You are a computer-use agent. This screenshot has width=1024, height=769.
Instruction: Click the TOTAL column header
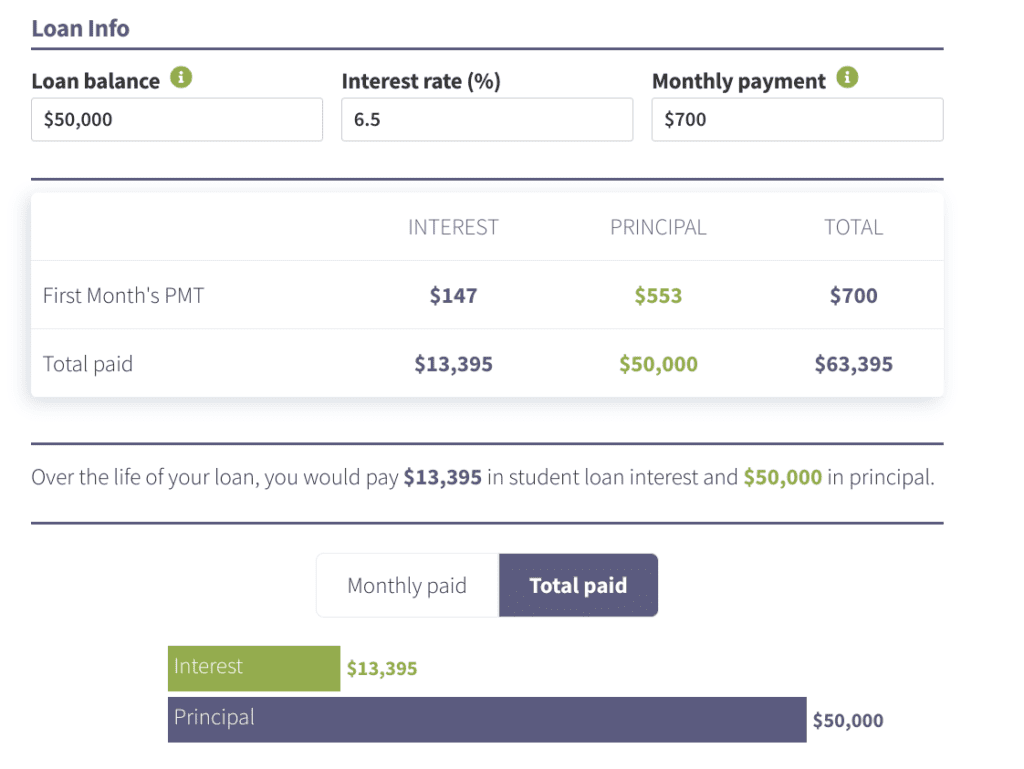coord(853,227)
